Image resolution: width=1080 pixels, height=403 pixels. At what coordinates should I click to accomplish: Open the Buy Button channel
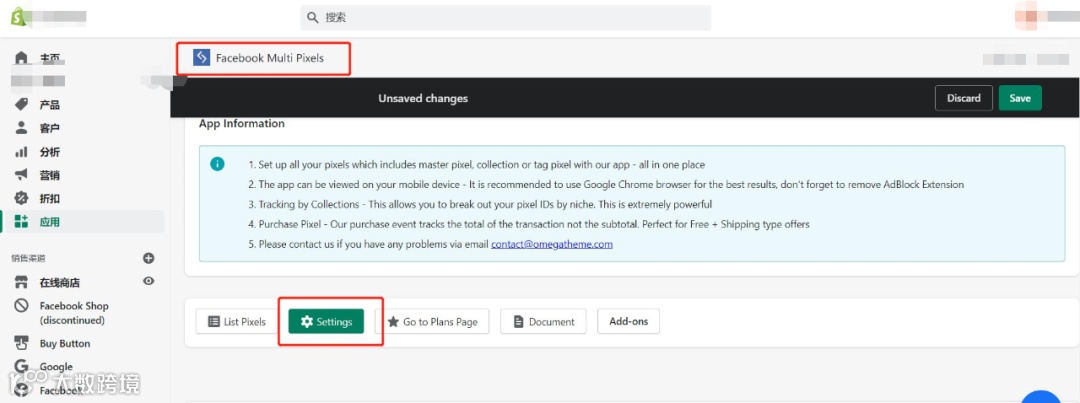(x=65, y=343)
